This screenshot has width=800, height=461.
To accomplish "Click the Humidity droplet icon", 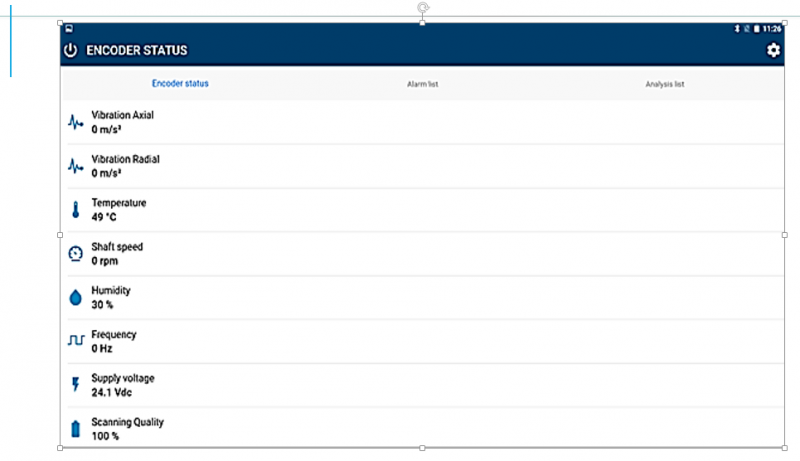I will (x=75, y=297).
